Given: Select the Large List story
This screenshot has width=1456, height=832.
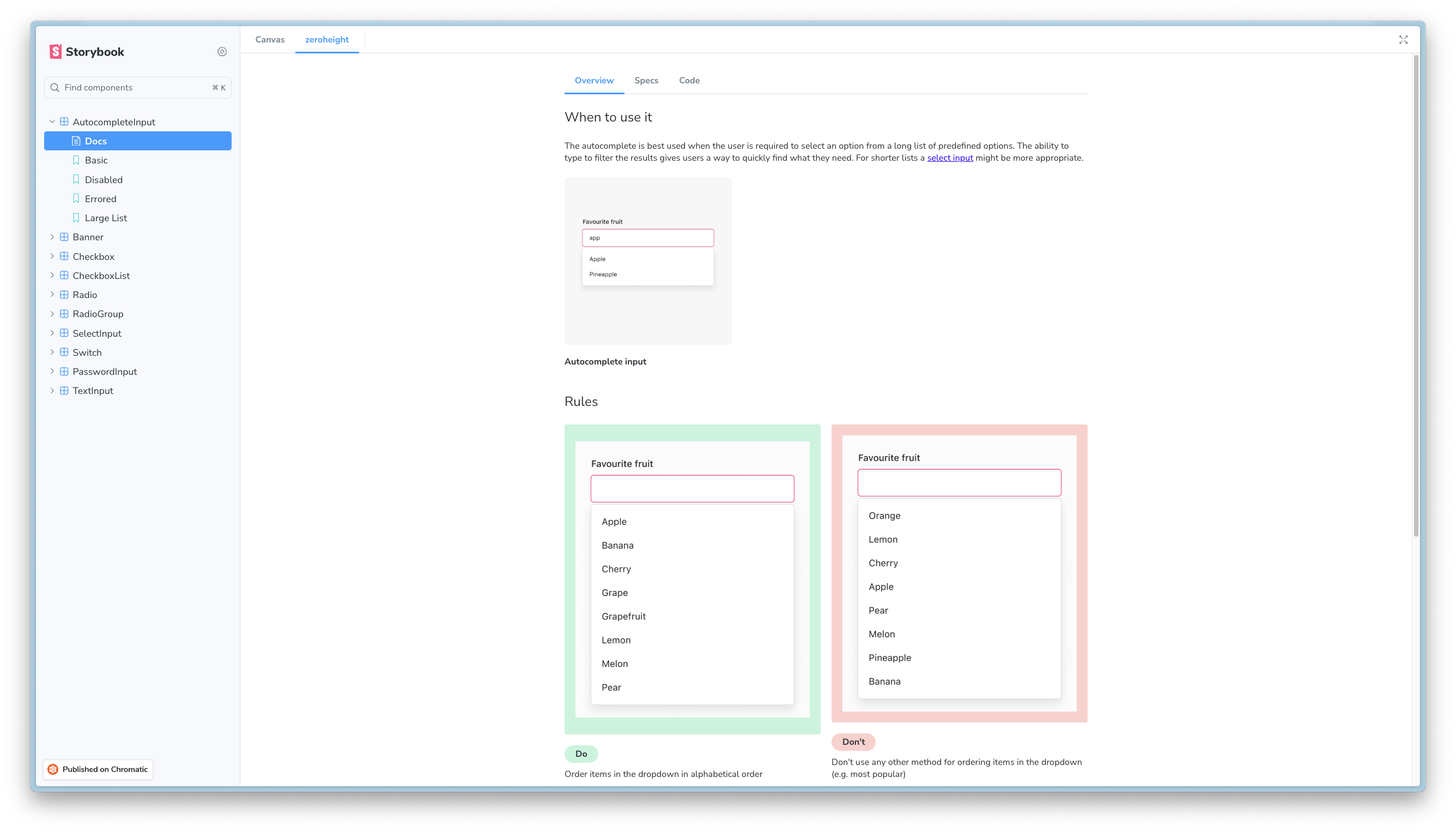Looking at the screenshot, I should [x=106, y=218].
